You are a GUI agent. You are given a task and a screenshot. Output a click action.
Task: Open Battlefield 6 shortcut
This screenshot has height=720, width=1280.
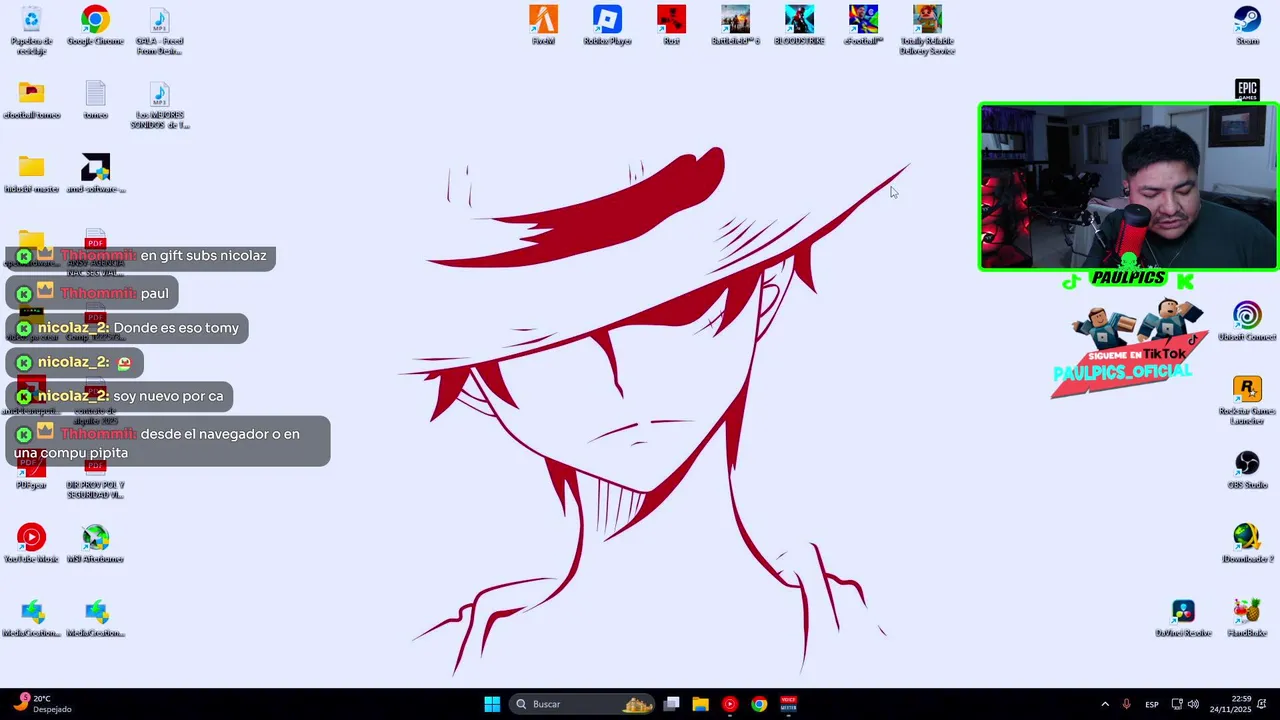point(735,26)
